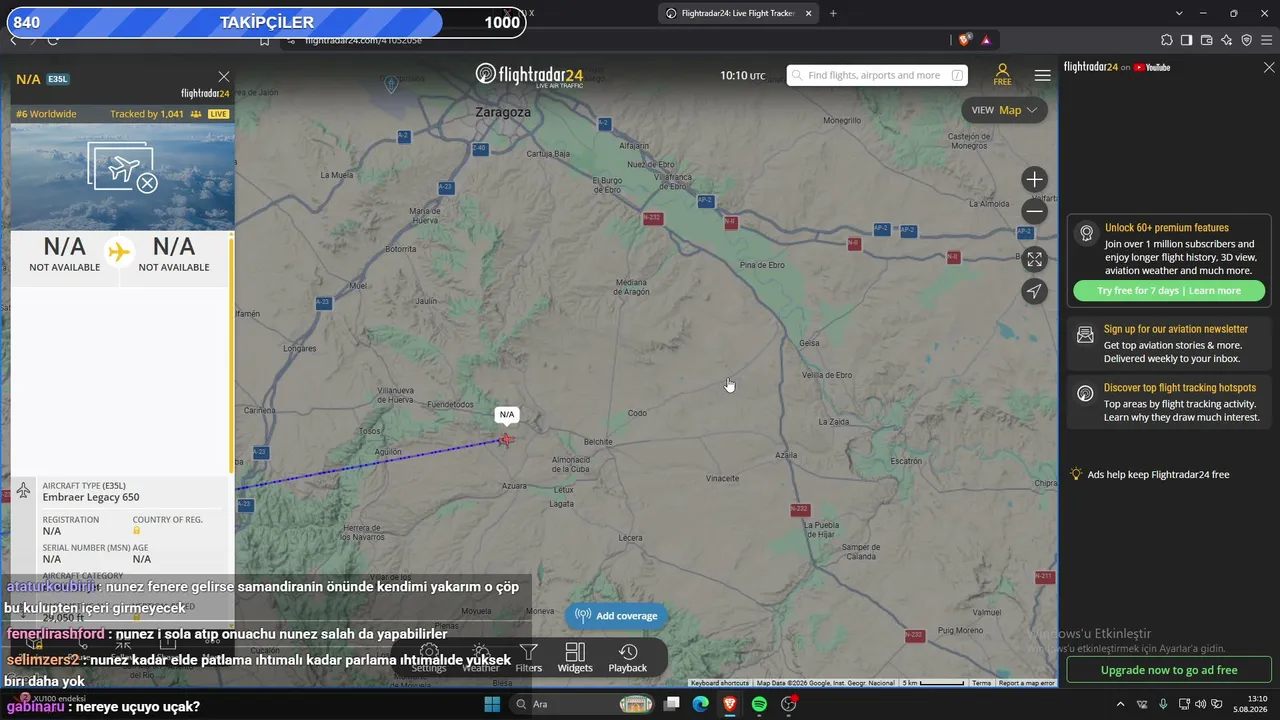Screen dimensions: 1280x720
Task: Close the N/A aircraft details panel
Action: tap(224, 77)
